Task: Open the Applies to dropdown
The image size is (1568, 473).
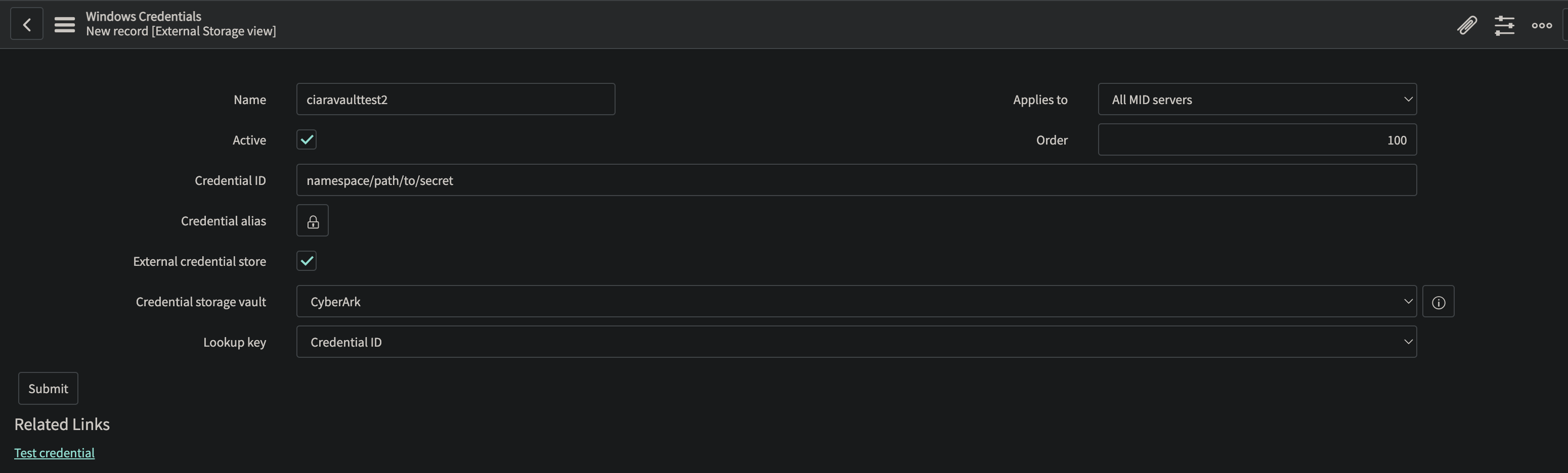Action: pos(1257,100)
